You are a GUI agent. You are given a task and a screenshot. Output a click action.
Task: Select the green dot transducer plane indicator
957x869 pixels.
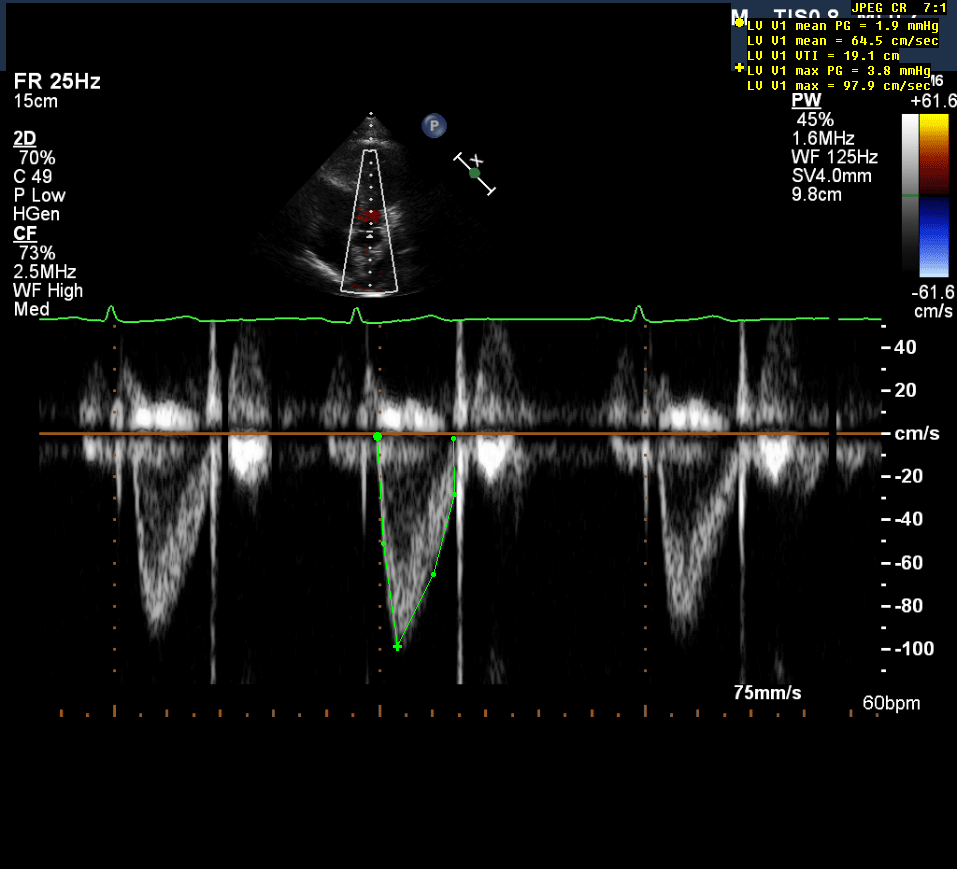pos(475,173)
